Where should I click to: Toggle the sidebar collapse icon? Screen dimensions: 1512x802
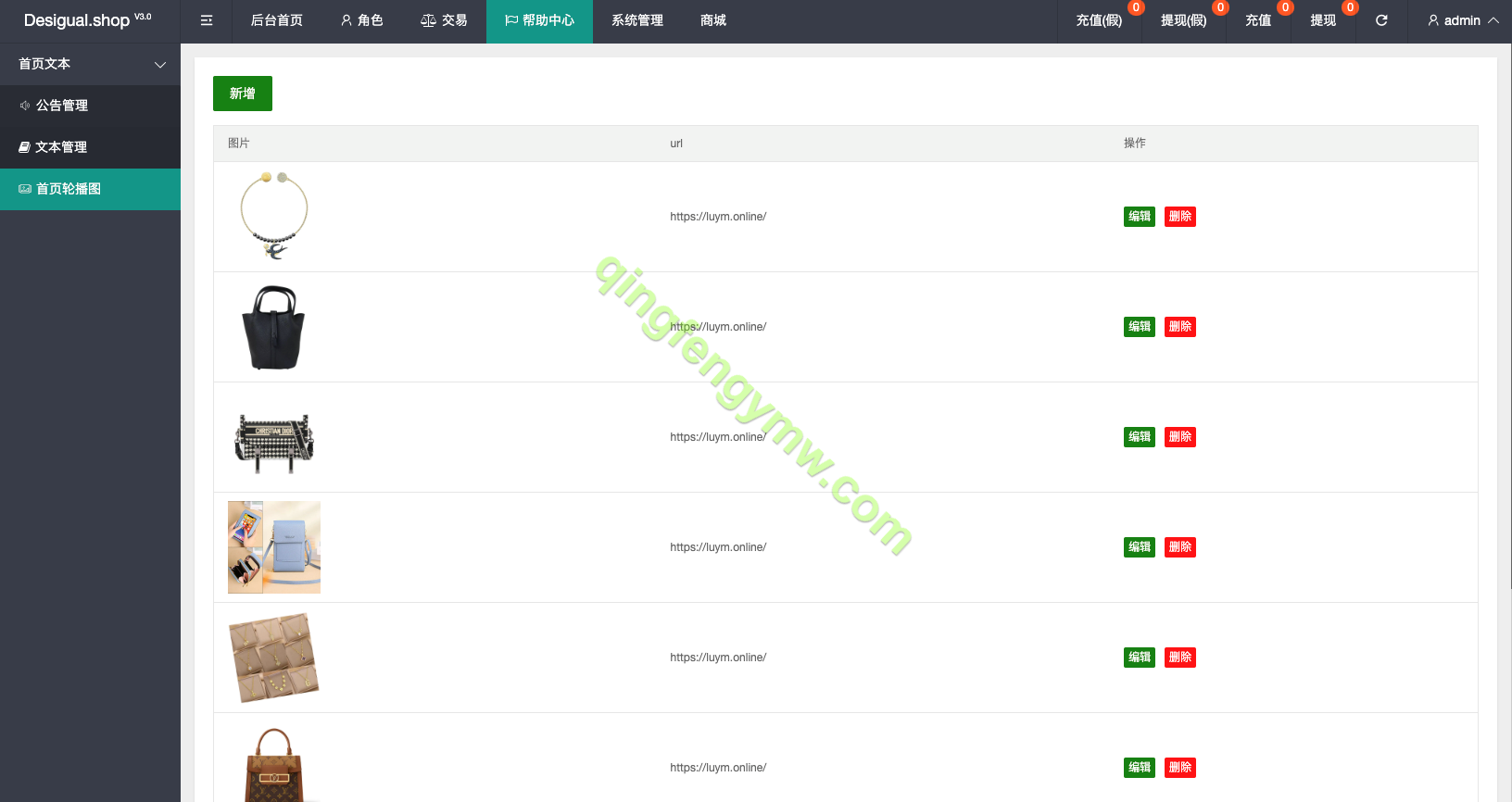(x=207, y=20)
